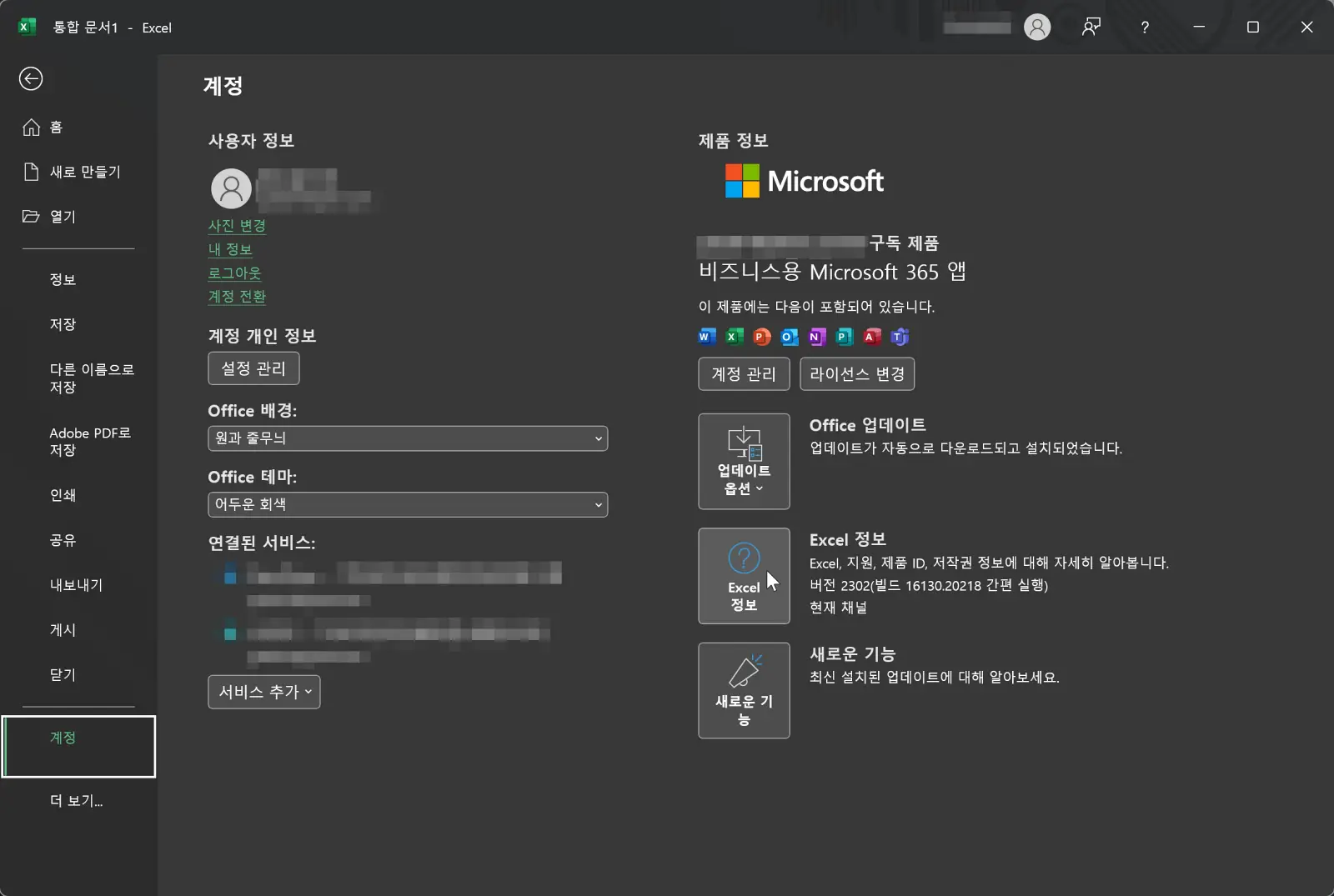Viewport: 1334px width, 896px height.
Task: Click the Outlook app icon
Action: point(790,337)
